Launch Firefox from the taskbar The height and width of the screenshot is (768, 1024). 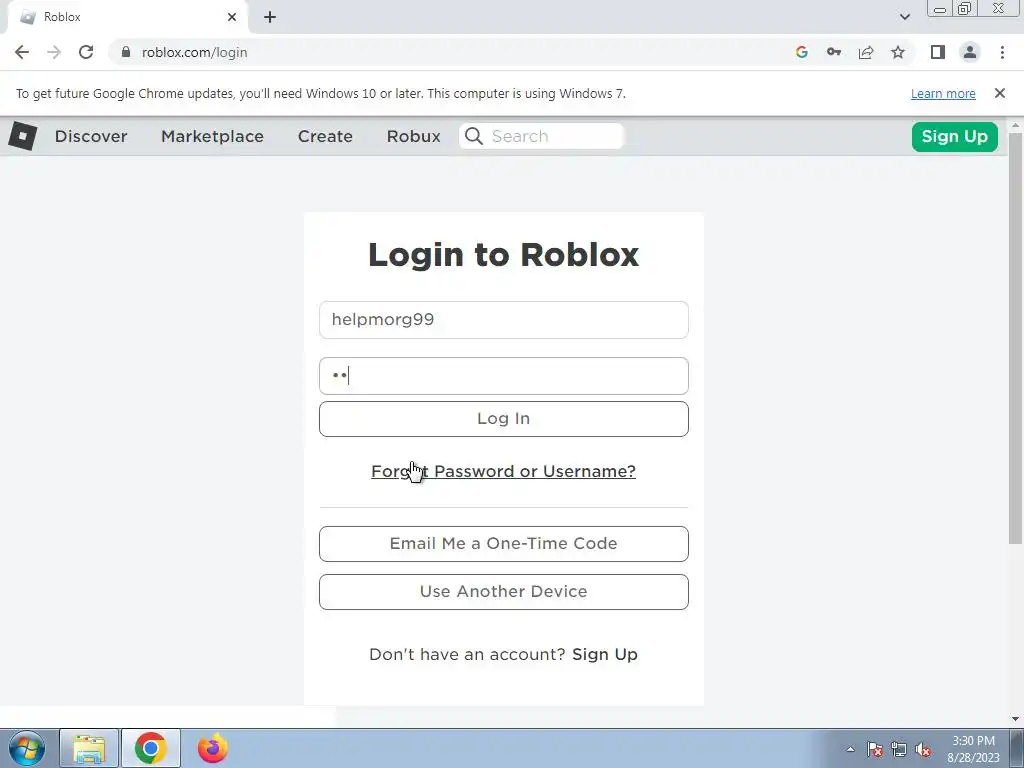pos(212,748)
